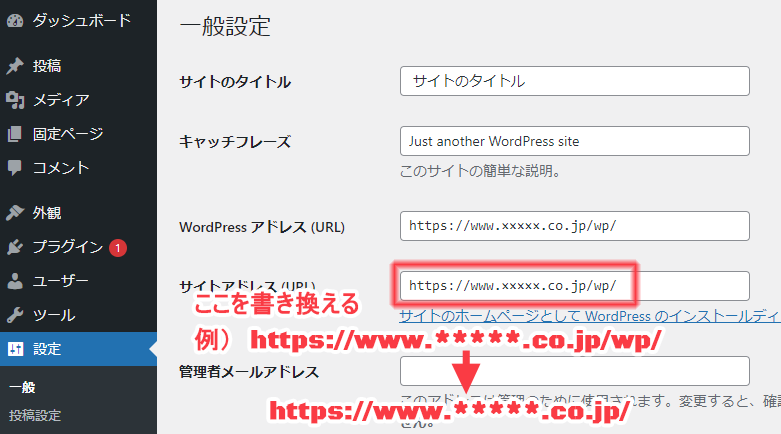Click the サイトのタイトル label

(235, 82)
